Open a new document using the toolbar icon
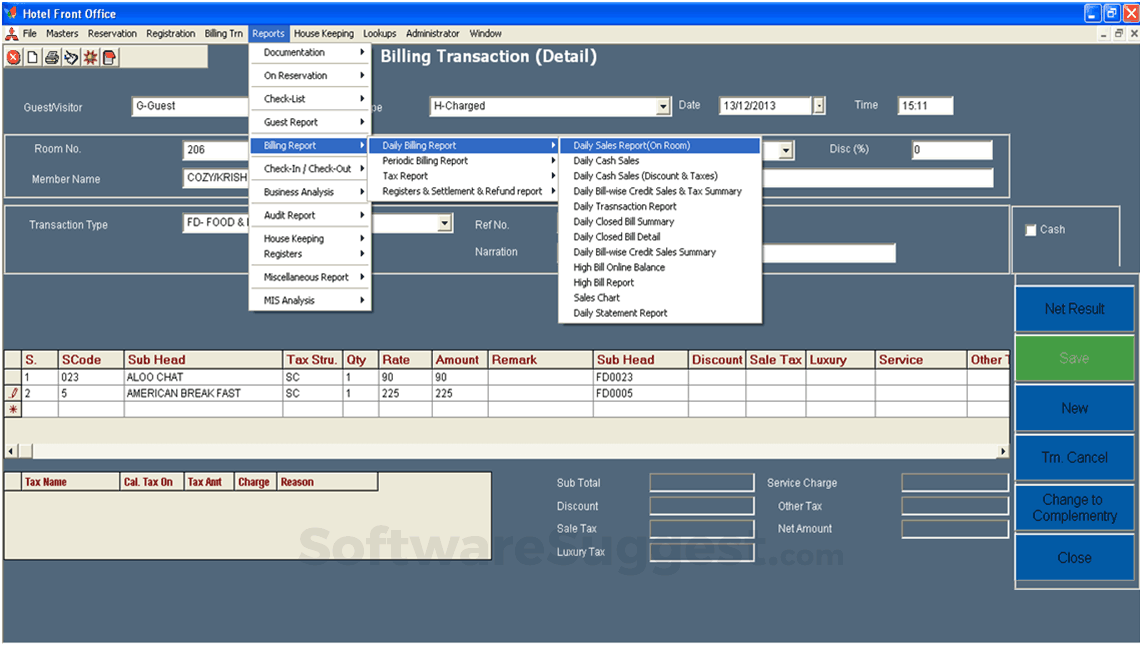1141x645 pixels. click(31, 57)
